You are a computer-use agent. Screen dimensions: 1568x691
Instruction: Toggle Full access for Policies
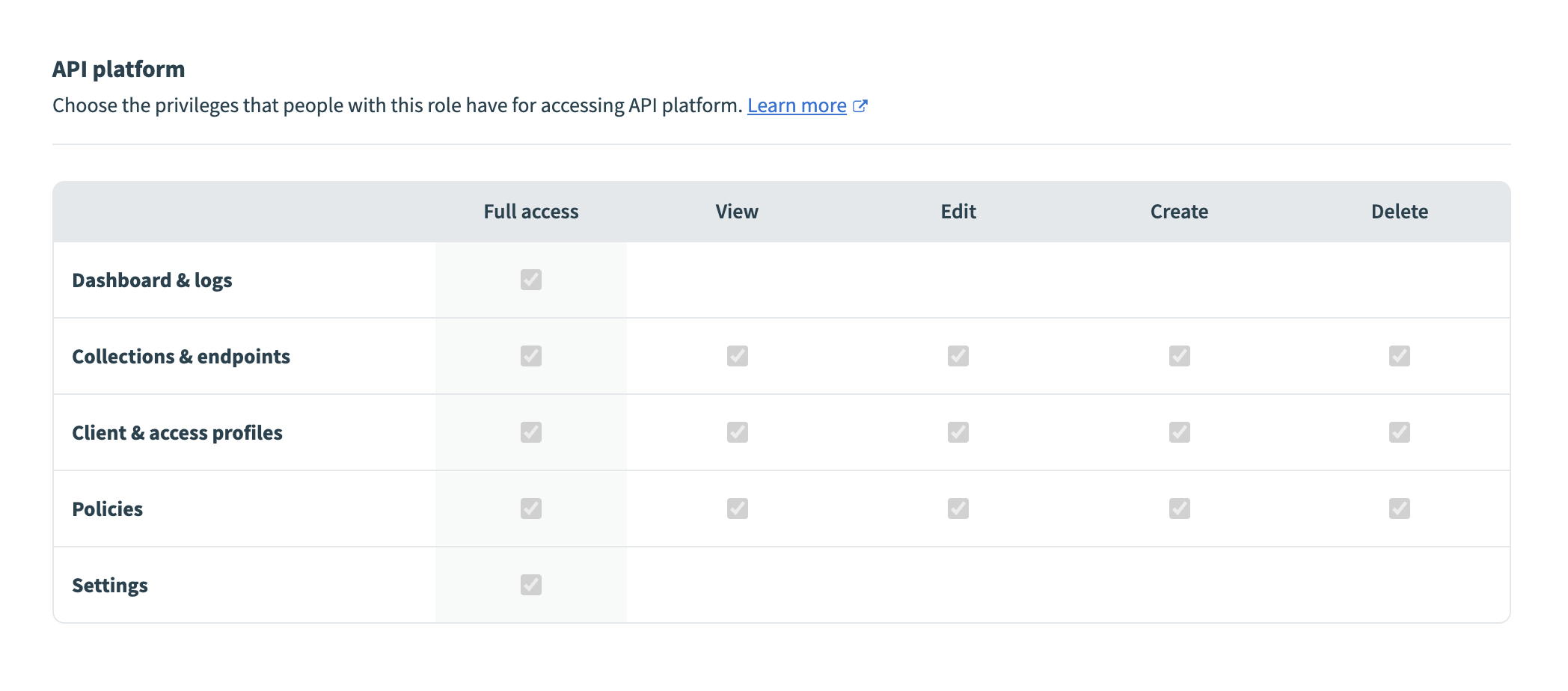point(530,509)
